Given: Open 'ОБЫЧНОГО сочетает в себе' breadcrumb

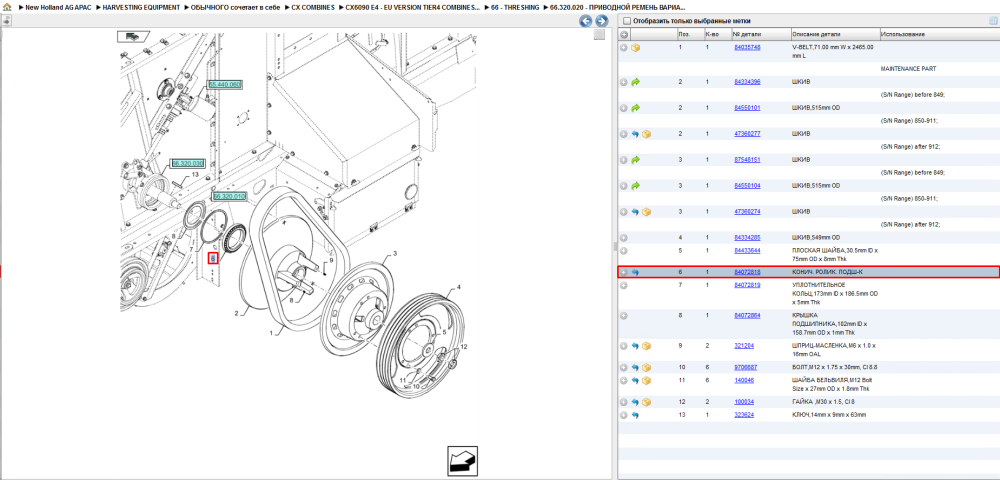Looking at the screenshot, I should [x=235, y=8].
